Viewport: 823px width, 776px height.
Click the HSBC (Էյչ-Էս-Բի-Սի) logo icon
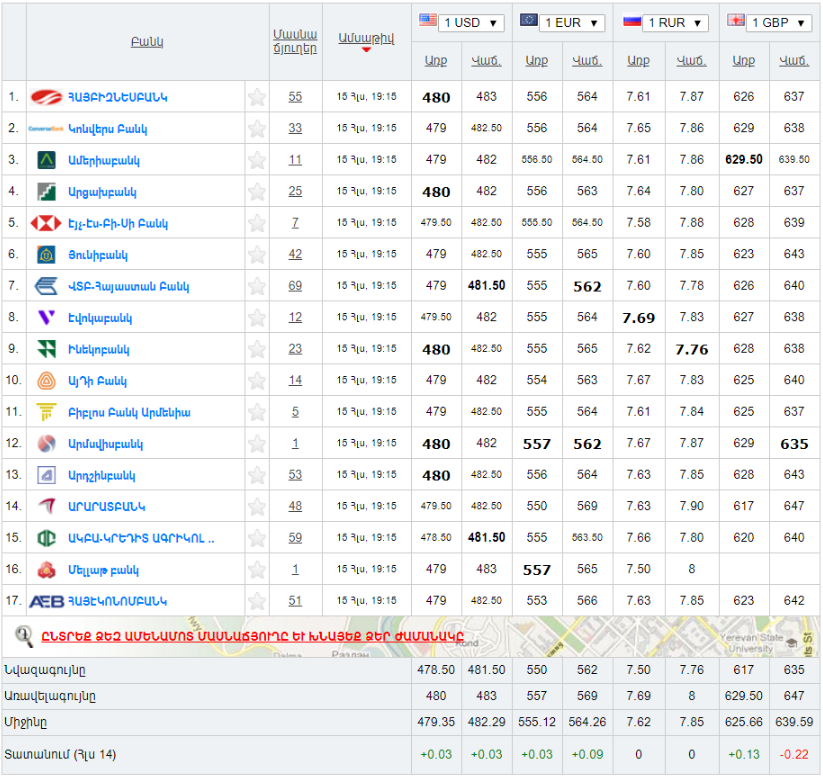(x=46, y=223)
